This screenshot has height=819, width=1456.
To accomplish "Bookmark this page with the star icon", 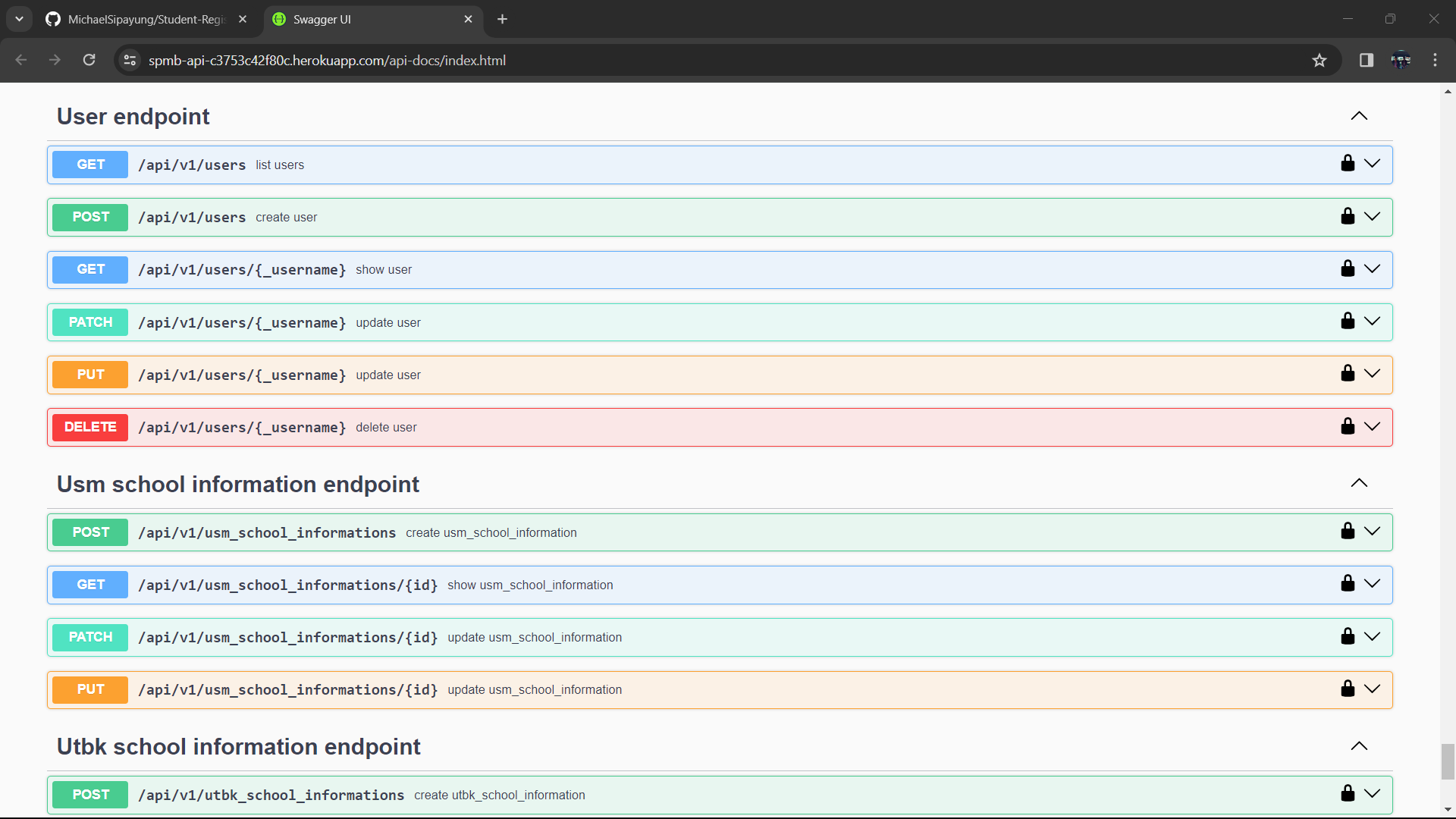I will click(x=1319, y=60).
